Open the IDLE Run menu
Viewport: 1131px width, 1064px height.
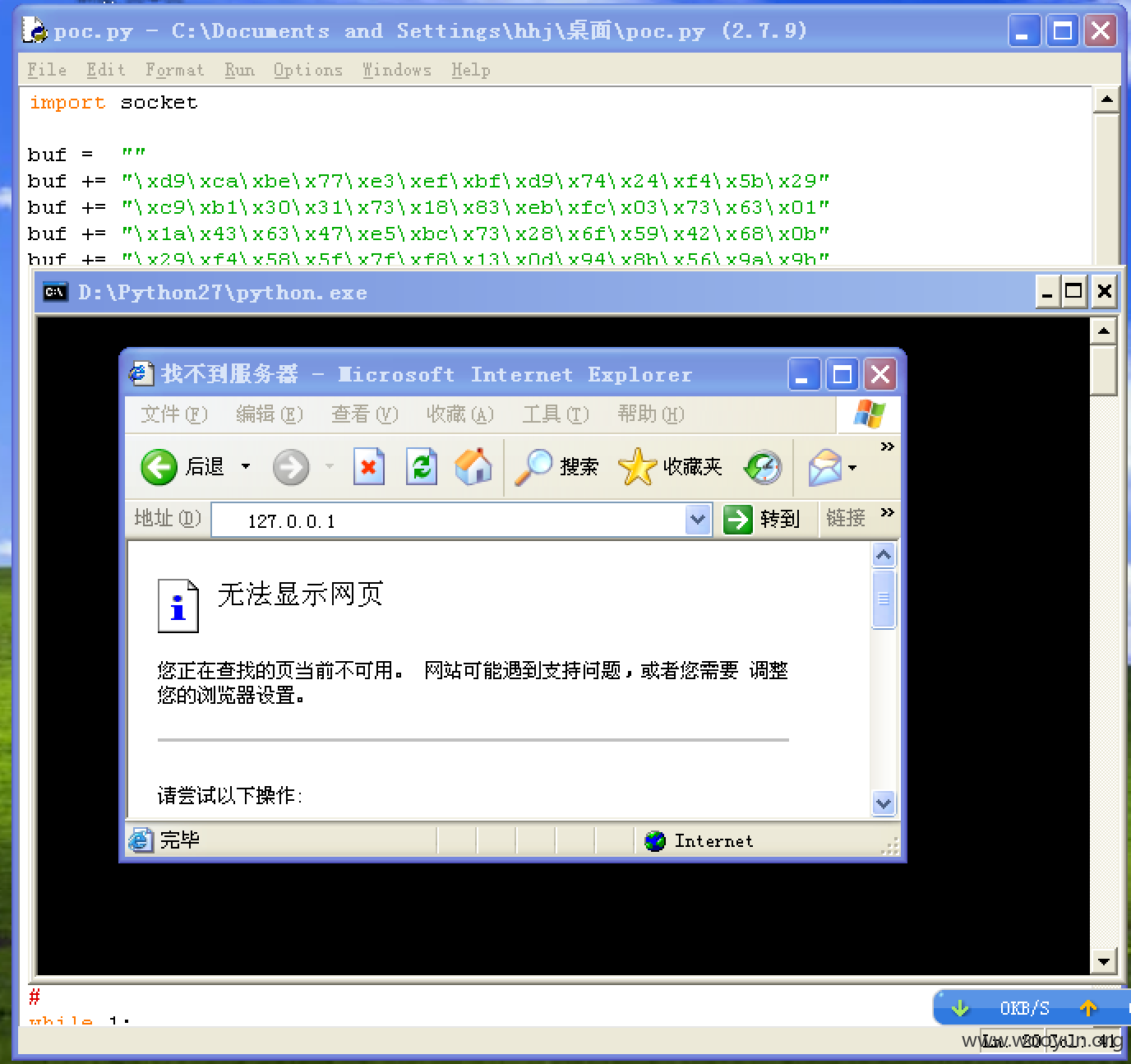tap(239, 70)
